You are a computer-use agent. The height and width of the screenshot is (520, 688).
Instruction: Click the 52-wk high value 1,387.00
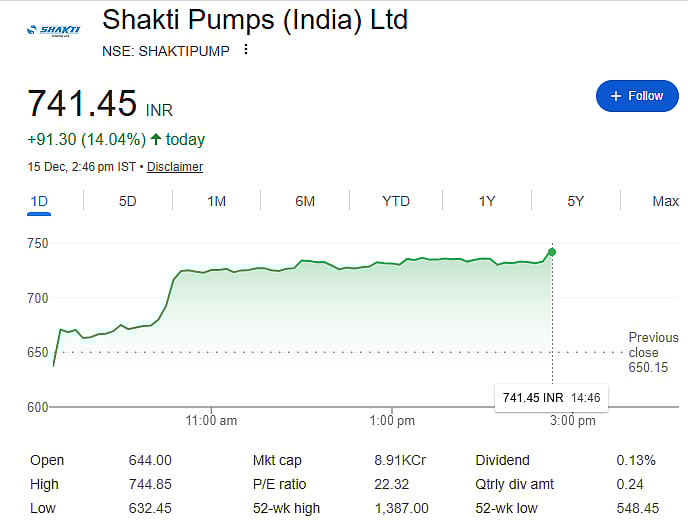pyautogui.click(x=400, y=508)
